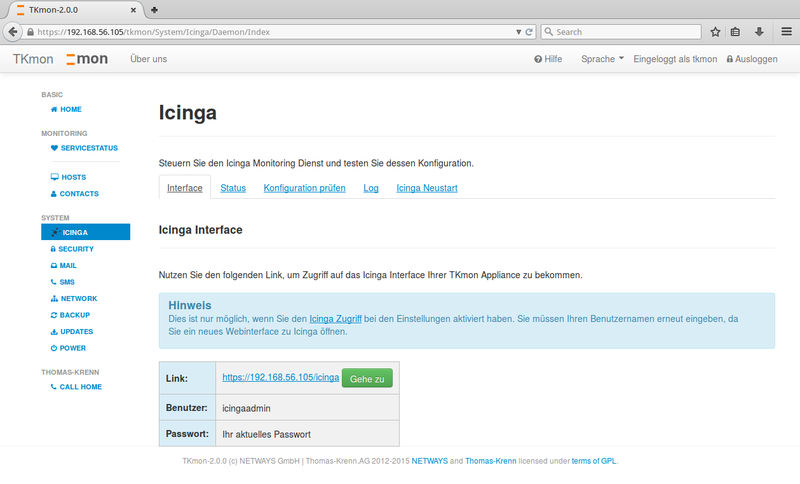The height and width of the screenshot is (484, 800).
Task: Select Icinga in System sidebar
Action: 86,232
